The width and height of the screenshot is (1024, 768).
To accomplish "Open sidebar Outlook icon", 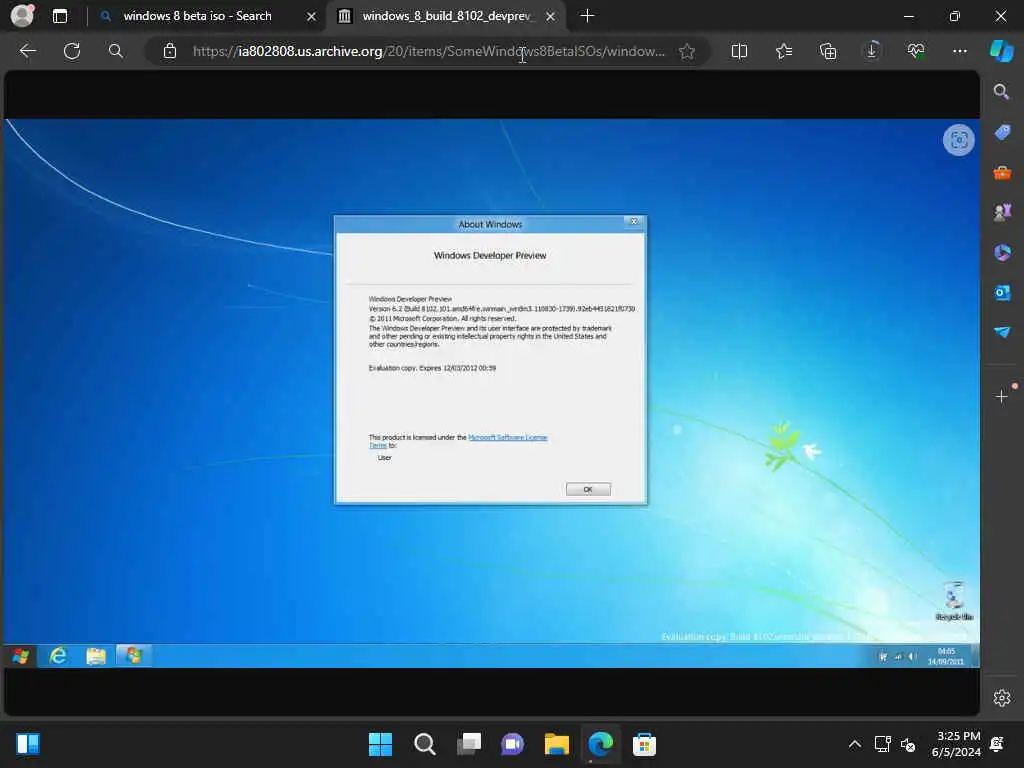I will point(1002,292).
